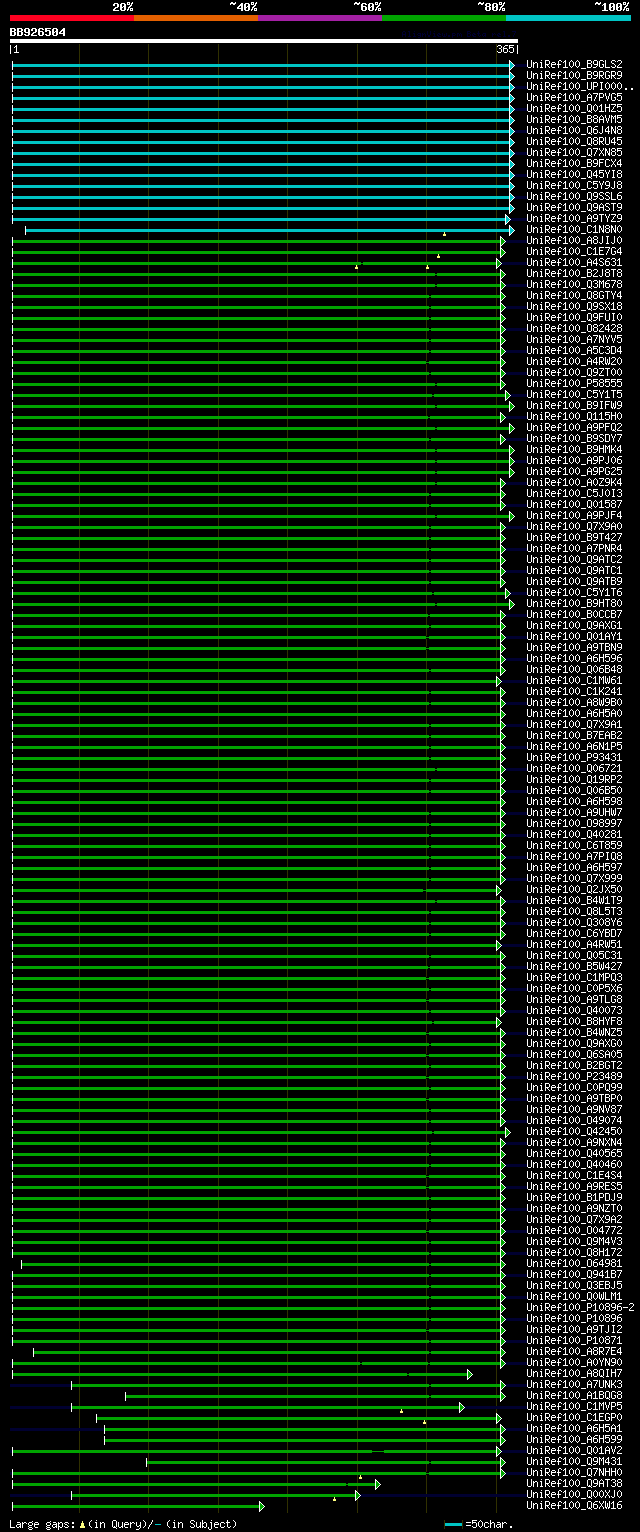
Task: Select label UniRef100_B9HT80
Action: [574, 603]
